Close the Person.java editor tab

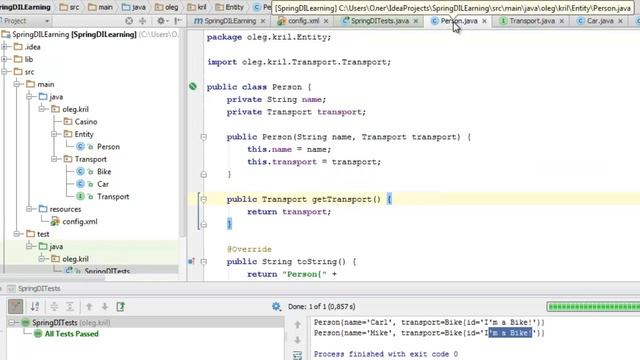tap(484, 21)
